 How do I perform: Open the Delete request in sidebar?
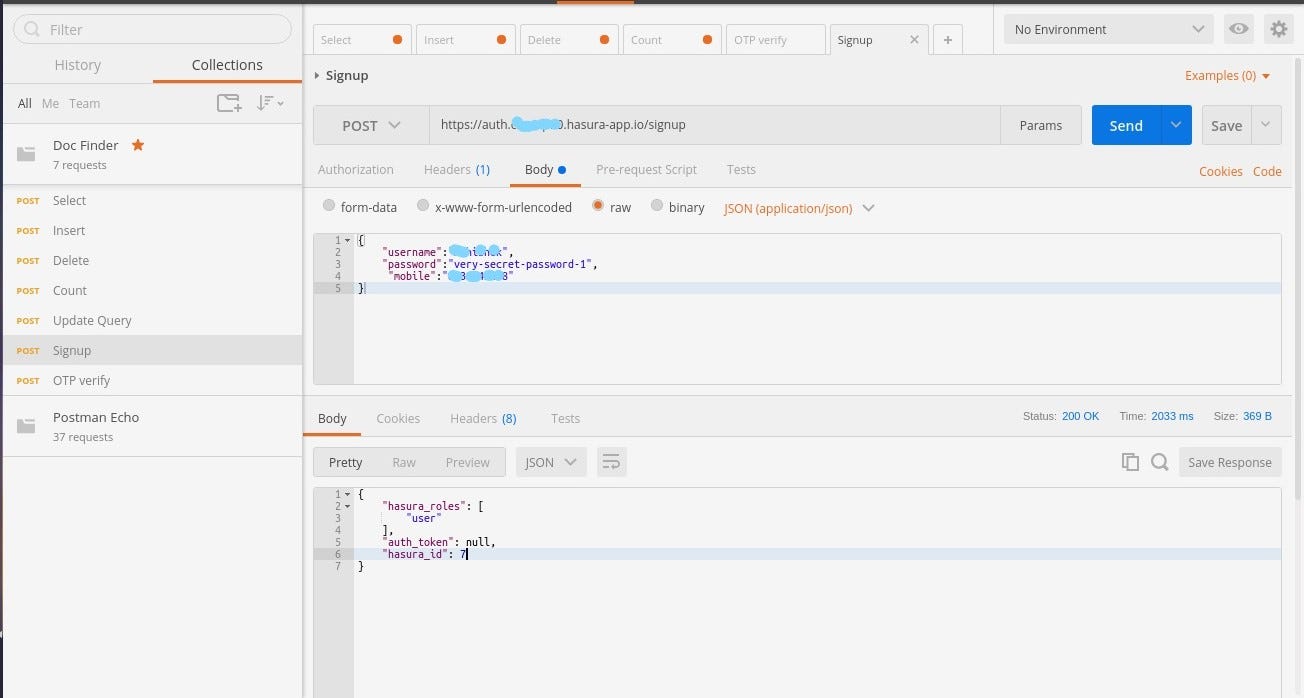pos(152,260)
